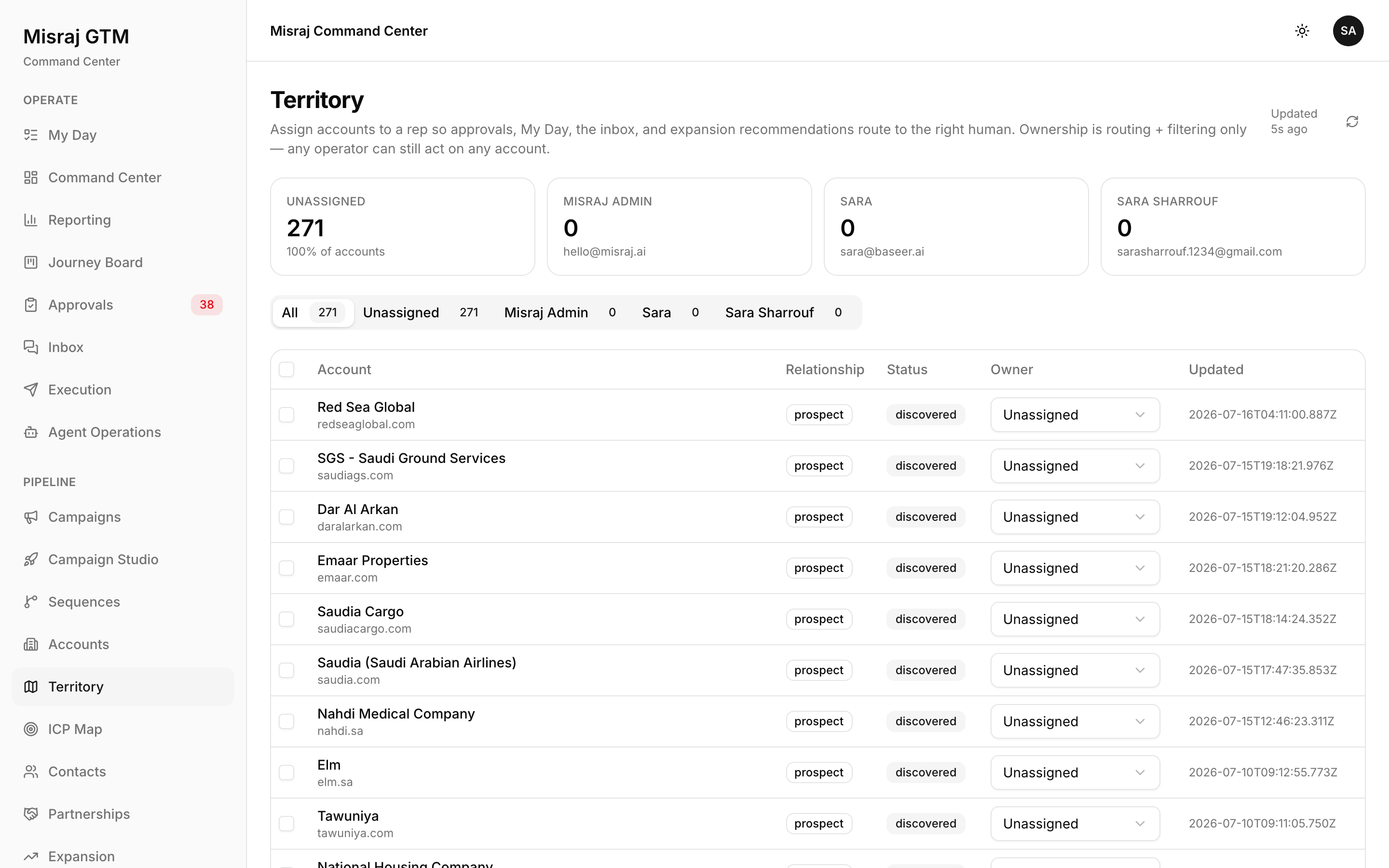
Task: Click the Approvals clipboard icon
Action: coord(31,305)
